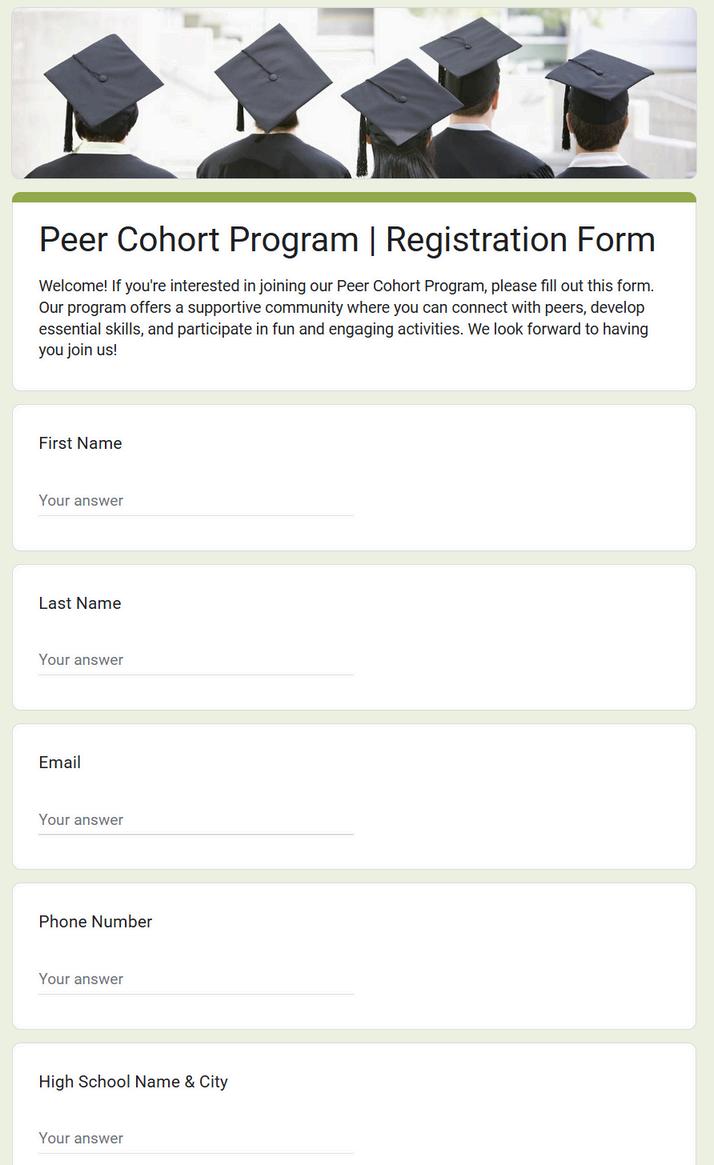Focus the High School Name & City field

pos(195,1138)
